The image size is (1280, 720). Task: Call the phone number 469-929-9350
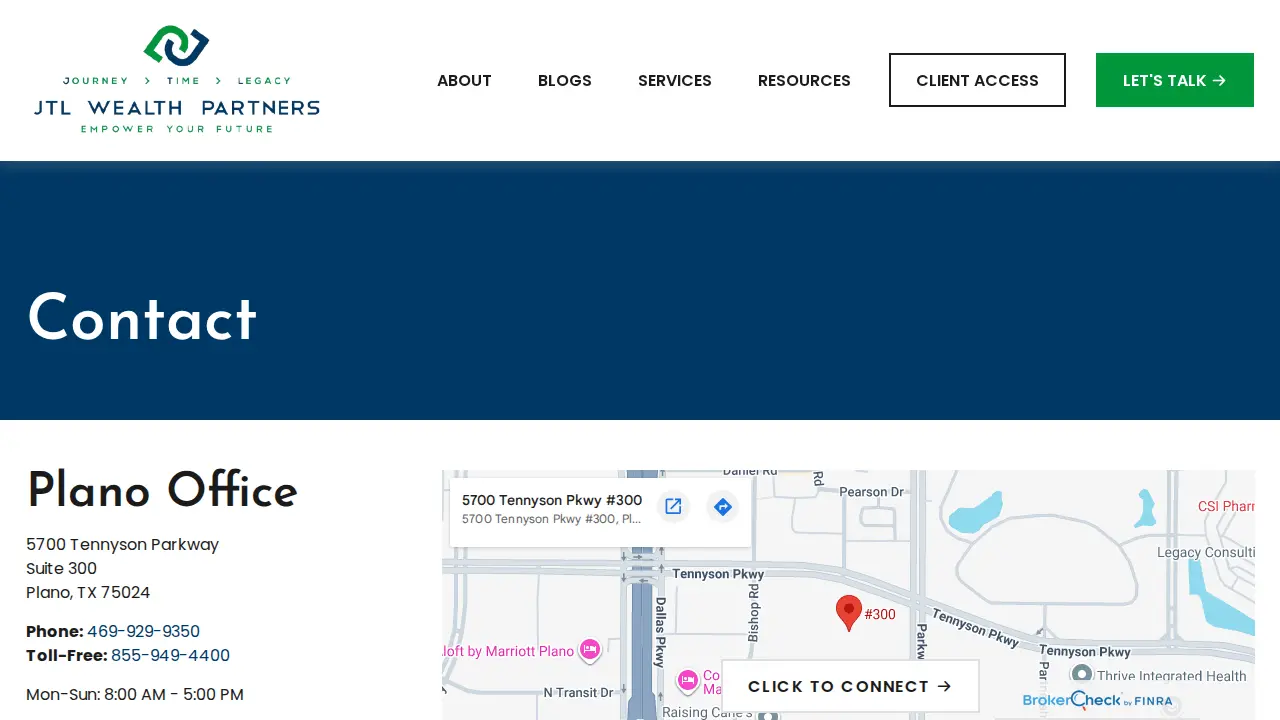pyautogui.click(x=143, y=631)
